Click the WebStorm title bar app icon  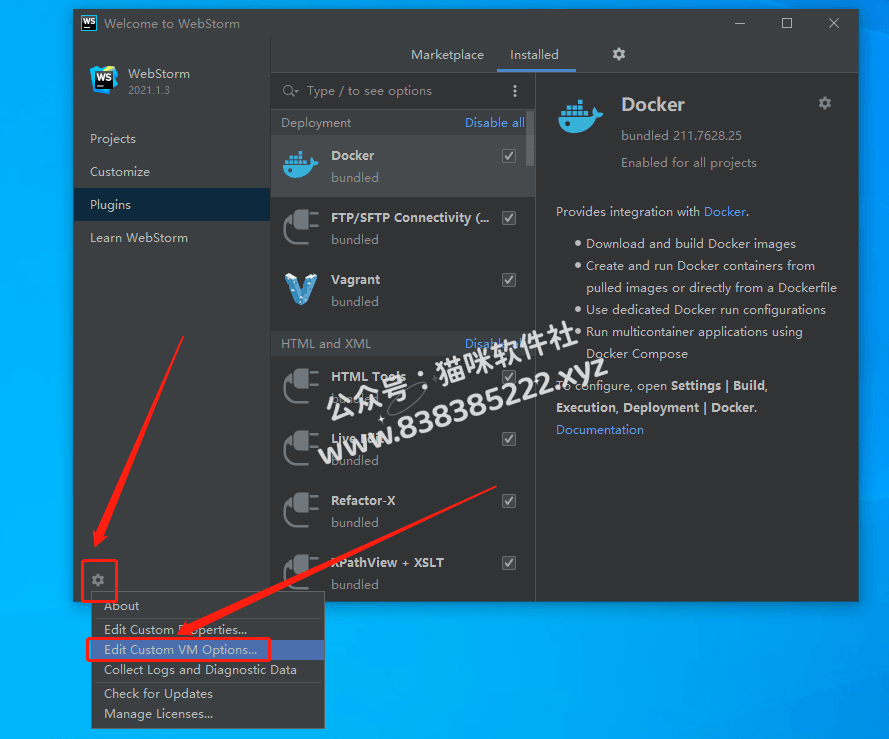[x=89, y=23]
